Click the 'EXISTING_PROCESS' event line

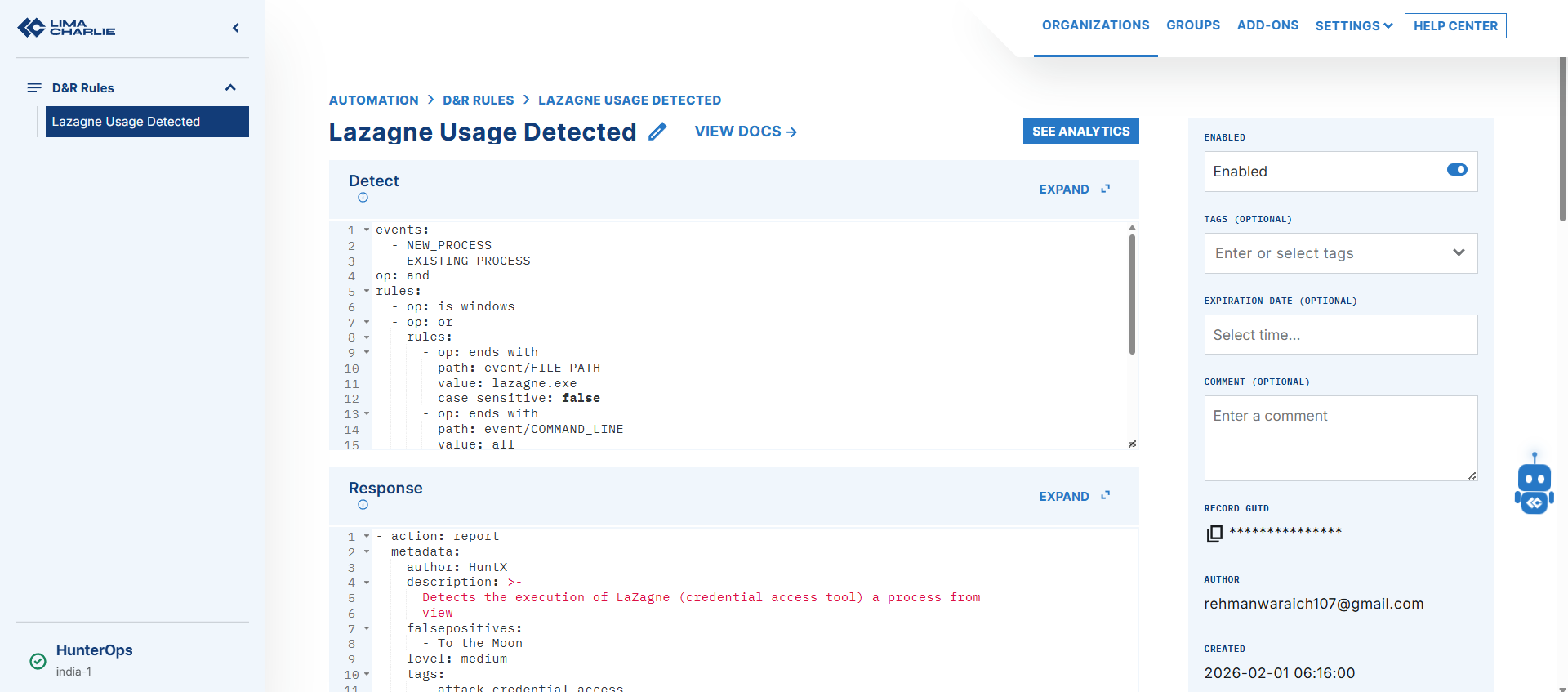pos(468,261)
